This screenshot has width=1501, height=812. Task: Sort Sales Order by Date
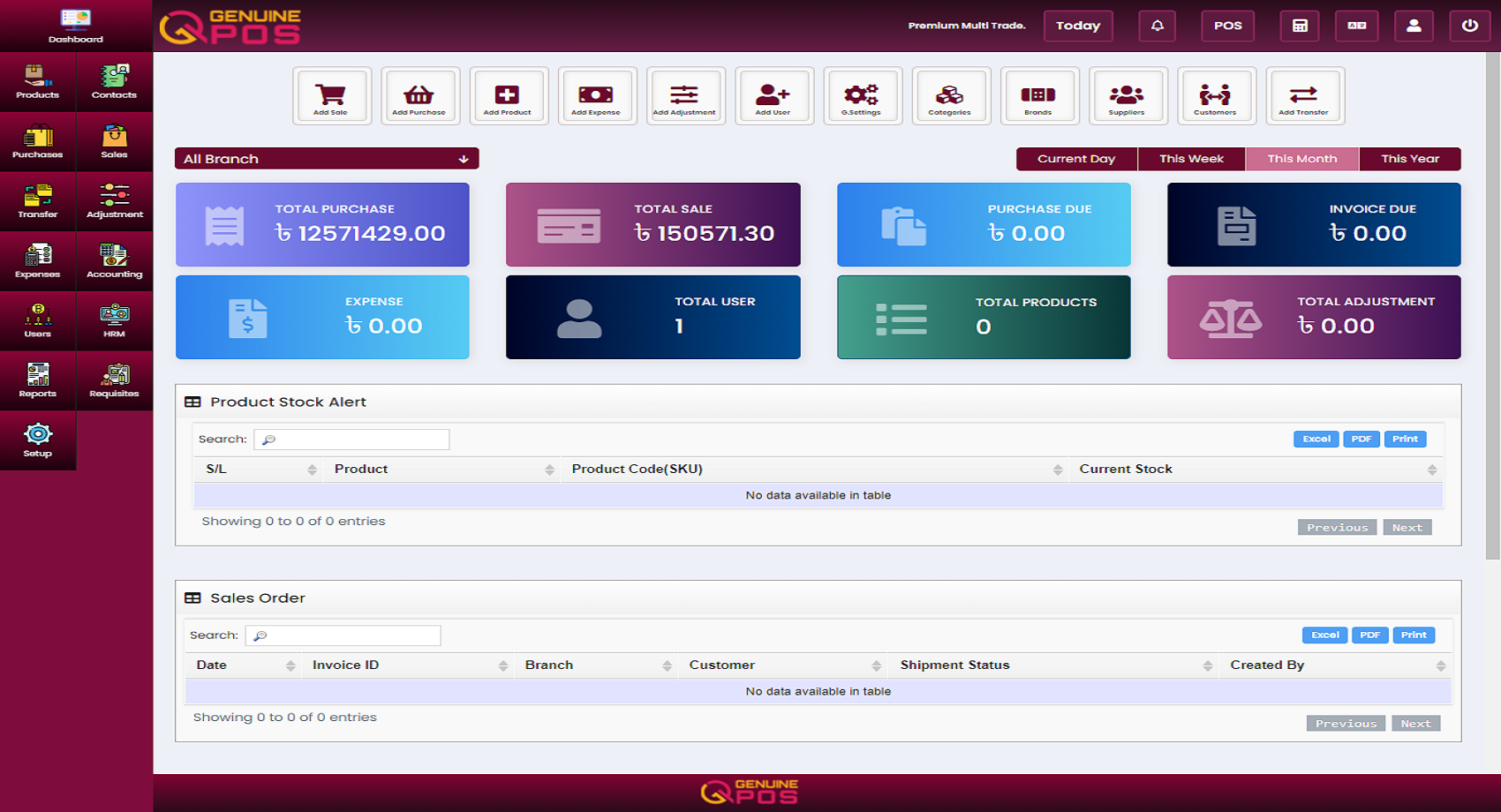(x=242, y=665)
